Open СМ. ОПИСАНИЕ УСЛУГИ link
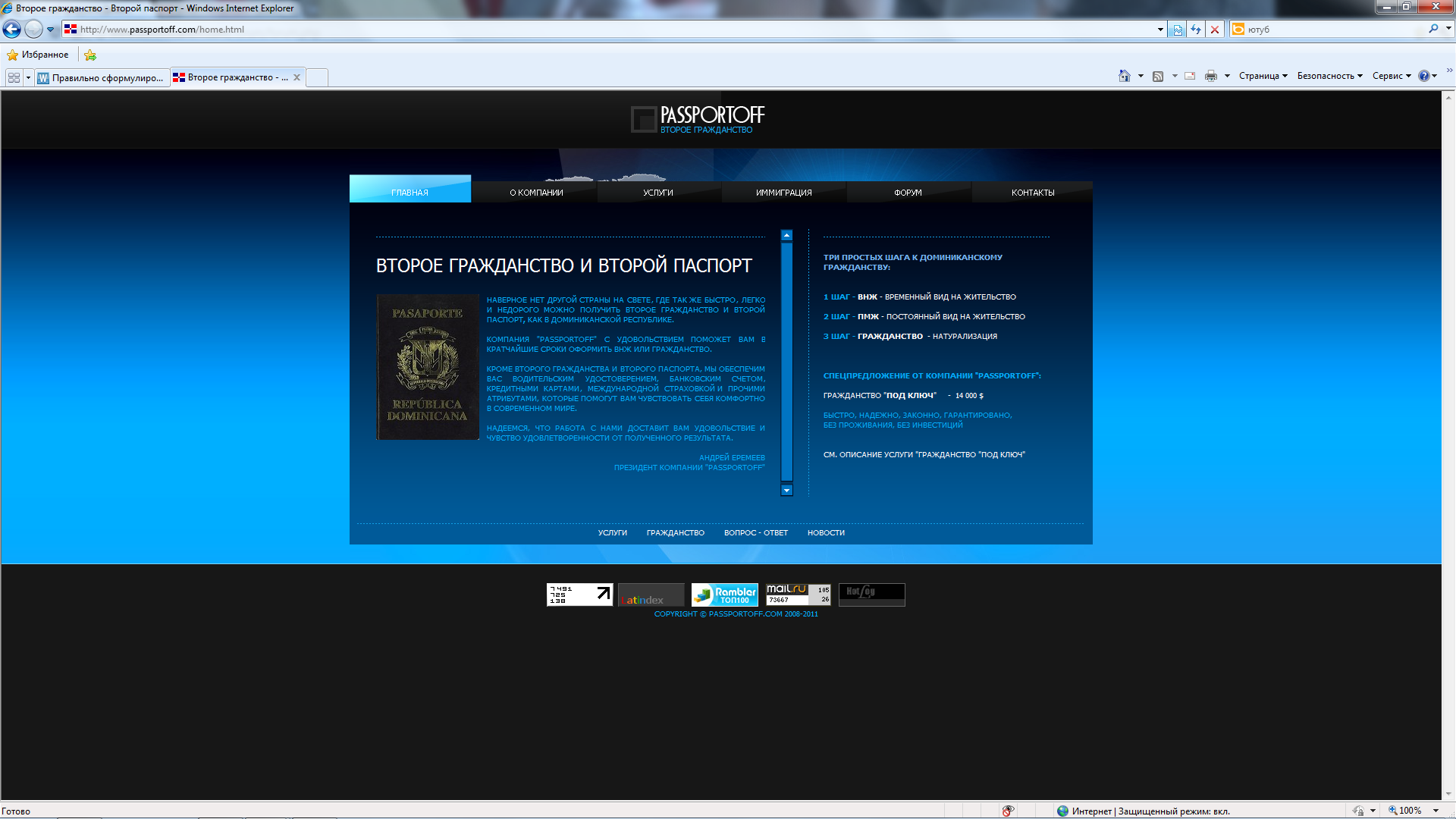Viewport: 1456px width, 819px height. [924, 455]
